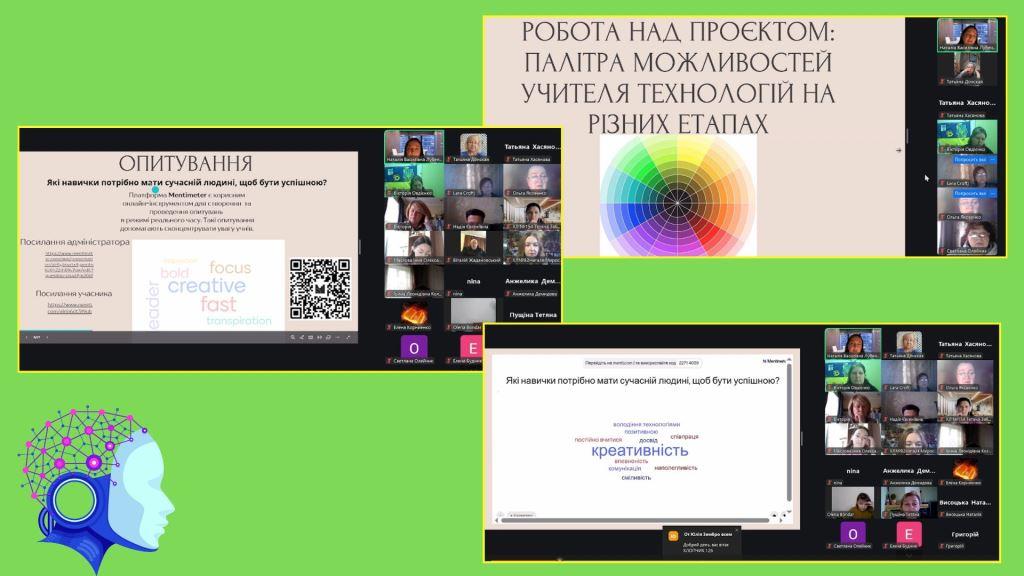This screenshot has height=576, width=1024.
Task: Click the panel divider handle beside the title slide
Action: 907,135
